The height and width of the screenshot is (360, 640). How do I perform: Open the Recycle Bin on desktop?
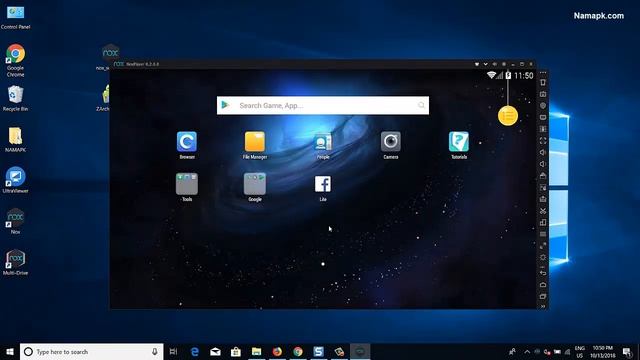pos(16,98)
